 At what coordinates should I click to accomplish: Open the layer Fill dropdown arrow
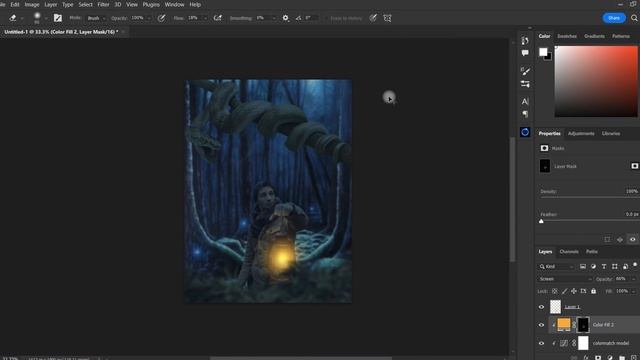click(x=633, y=291)
